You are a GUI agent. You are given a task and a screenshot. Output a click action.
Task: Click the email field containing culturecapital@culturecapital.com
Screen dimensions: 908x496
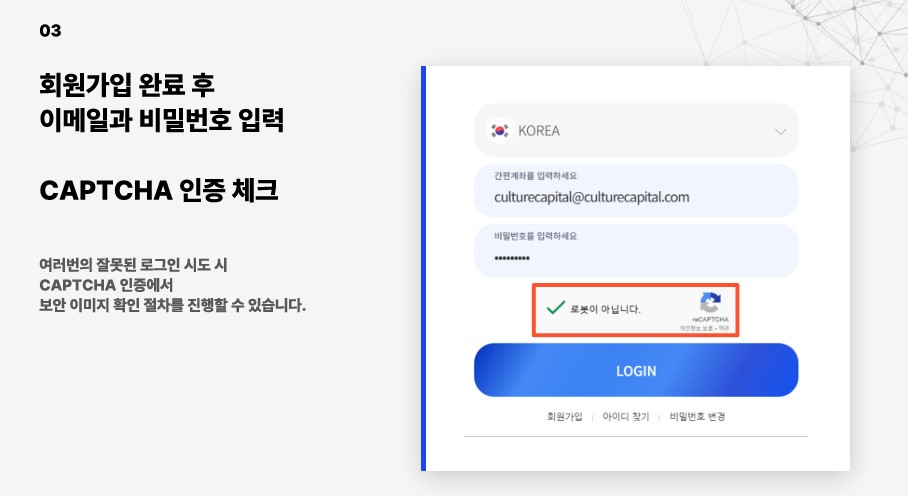pyautogui.click(x=636, y=190)
